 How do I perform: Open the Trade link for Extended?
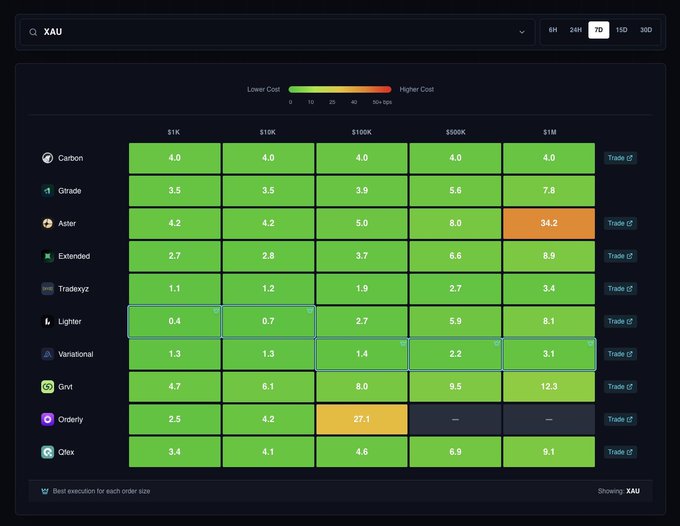620,256
